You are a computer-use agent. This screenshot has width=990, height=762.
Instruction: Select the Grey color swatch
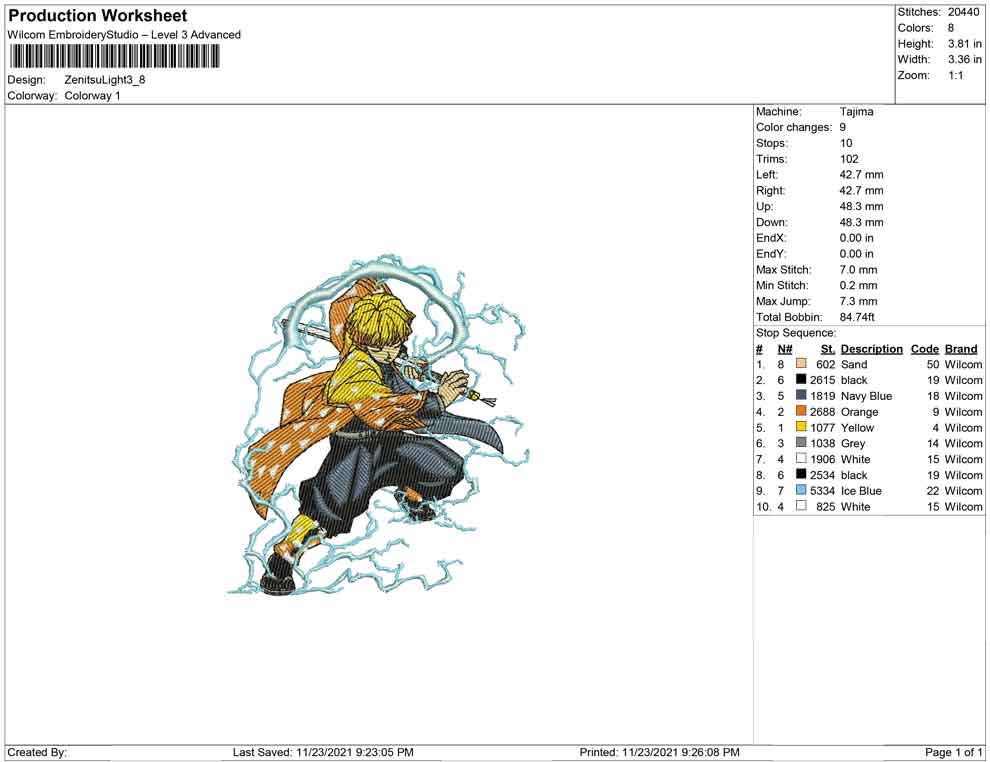801,443
